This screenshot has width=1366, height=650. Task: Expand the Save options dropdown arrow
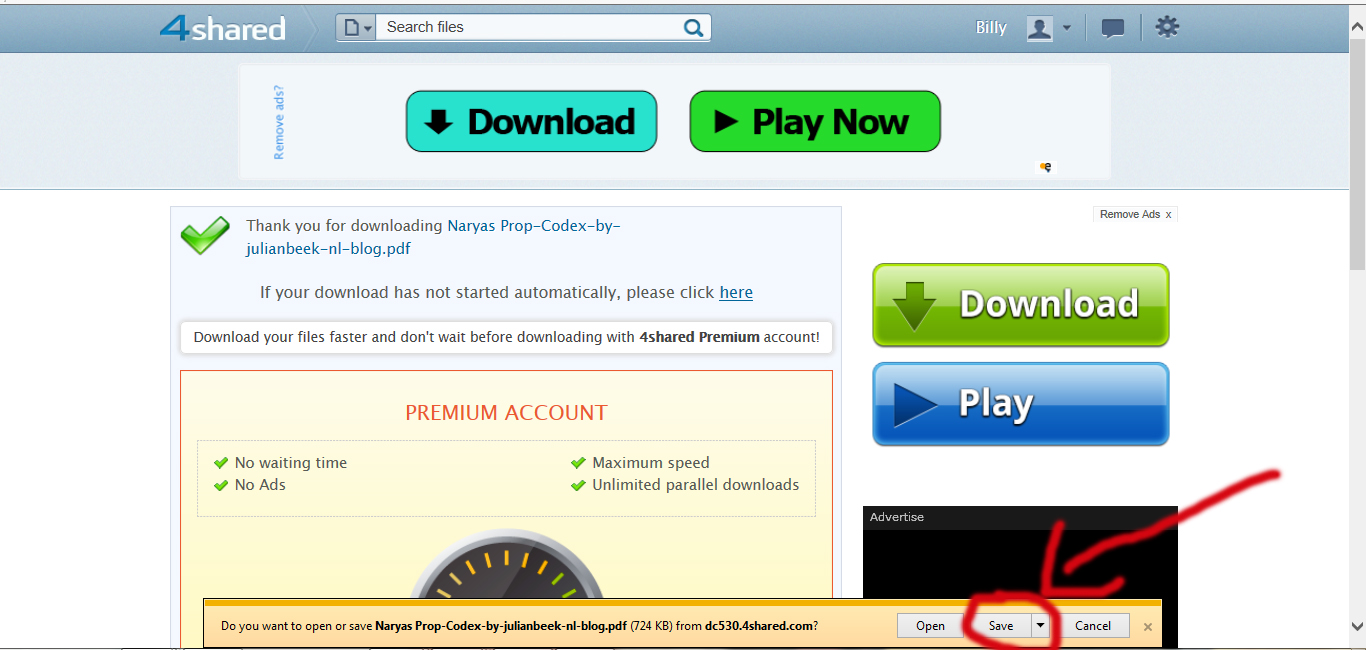[x=1040, y=626]
